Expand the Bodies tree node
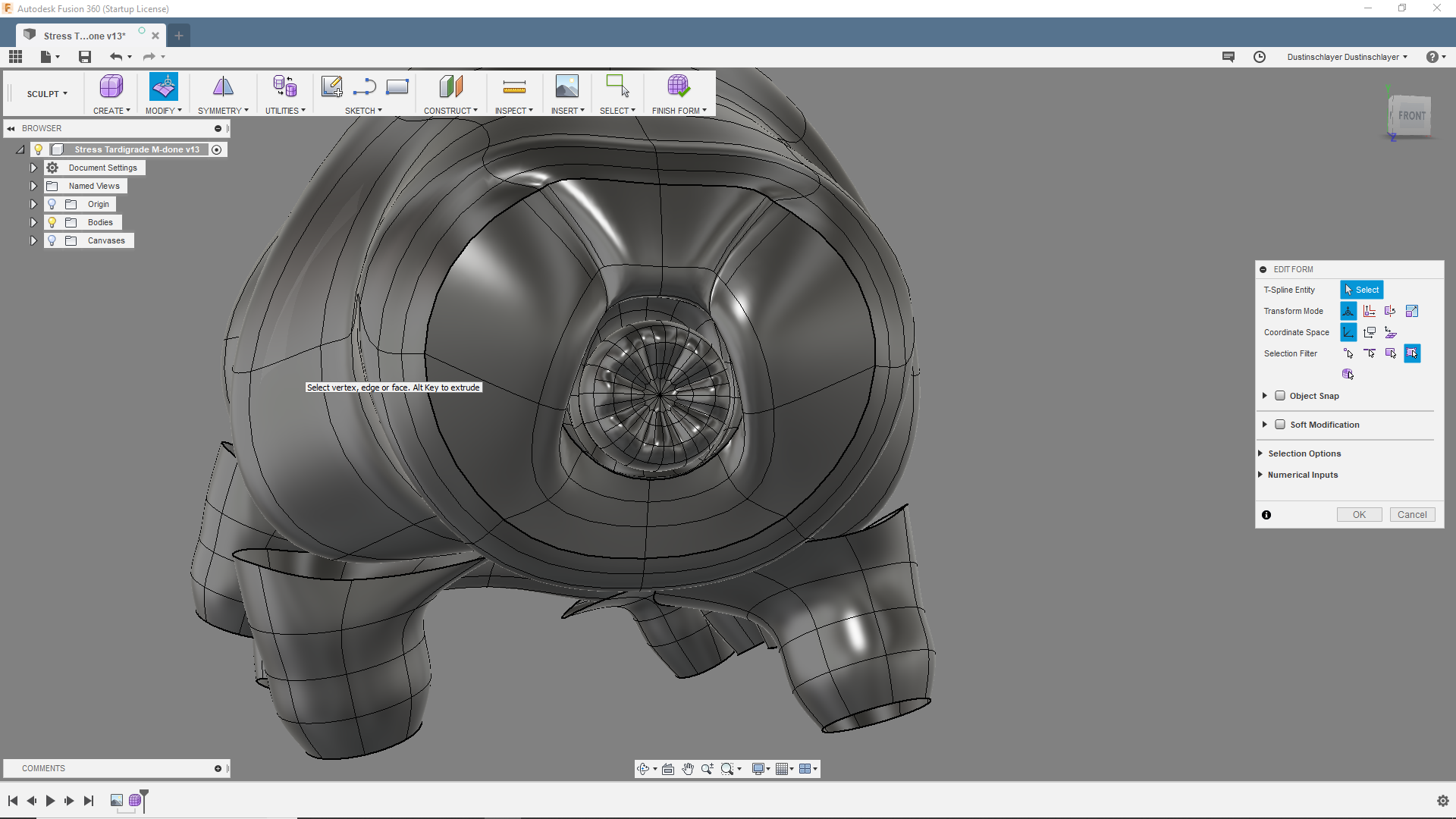The image size is (1456, 819). tap(33, 222)
